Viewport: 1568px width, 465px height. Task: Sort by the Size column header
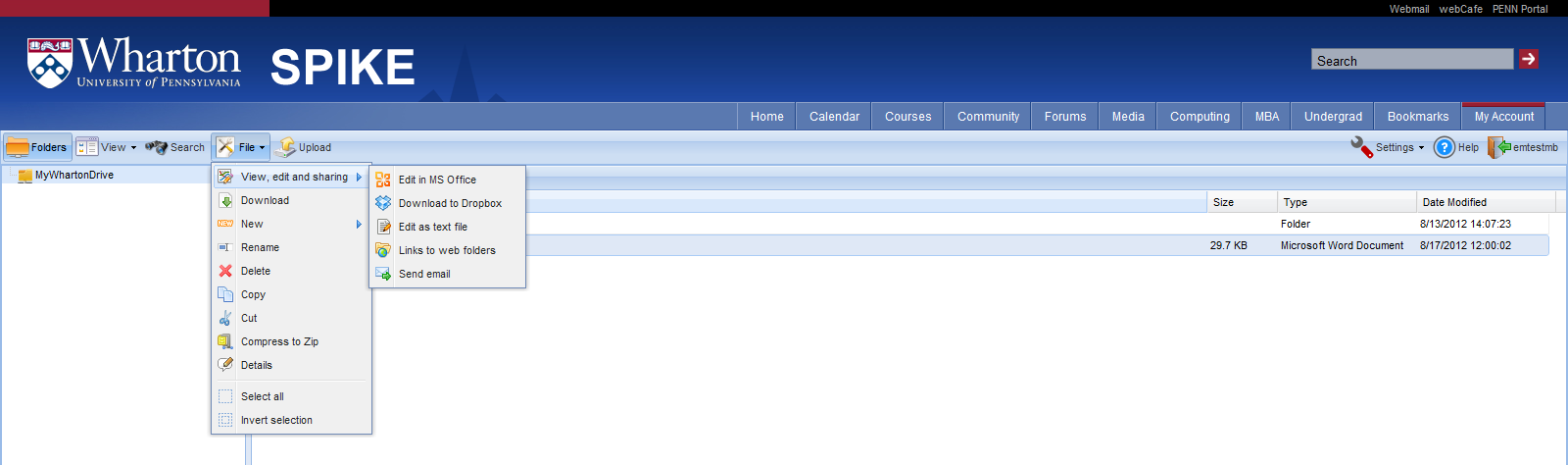(x=1241, y=202)
